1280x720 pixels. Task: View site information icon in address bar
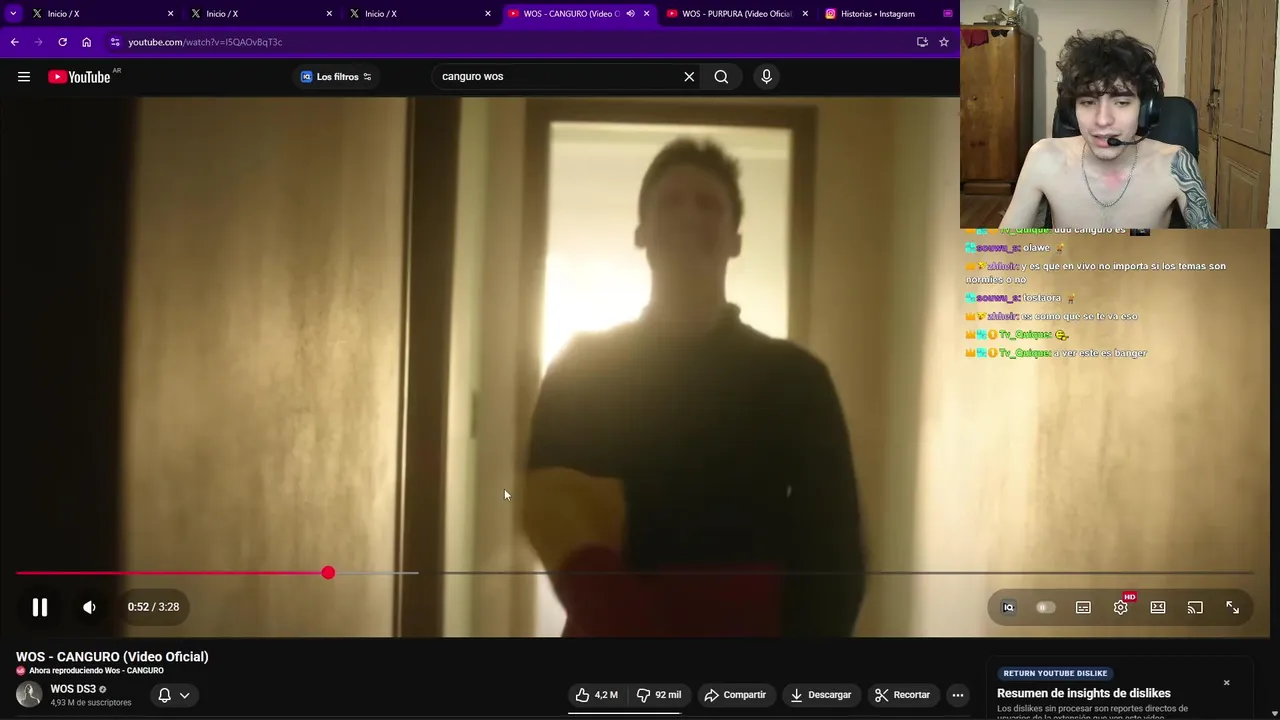(x=115, y=42)
